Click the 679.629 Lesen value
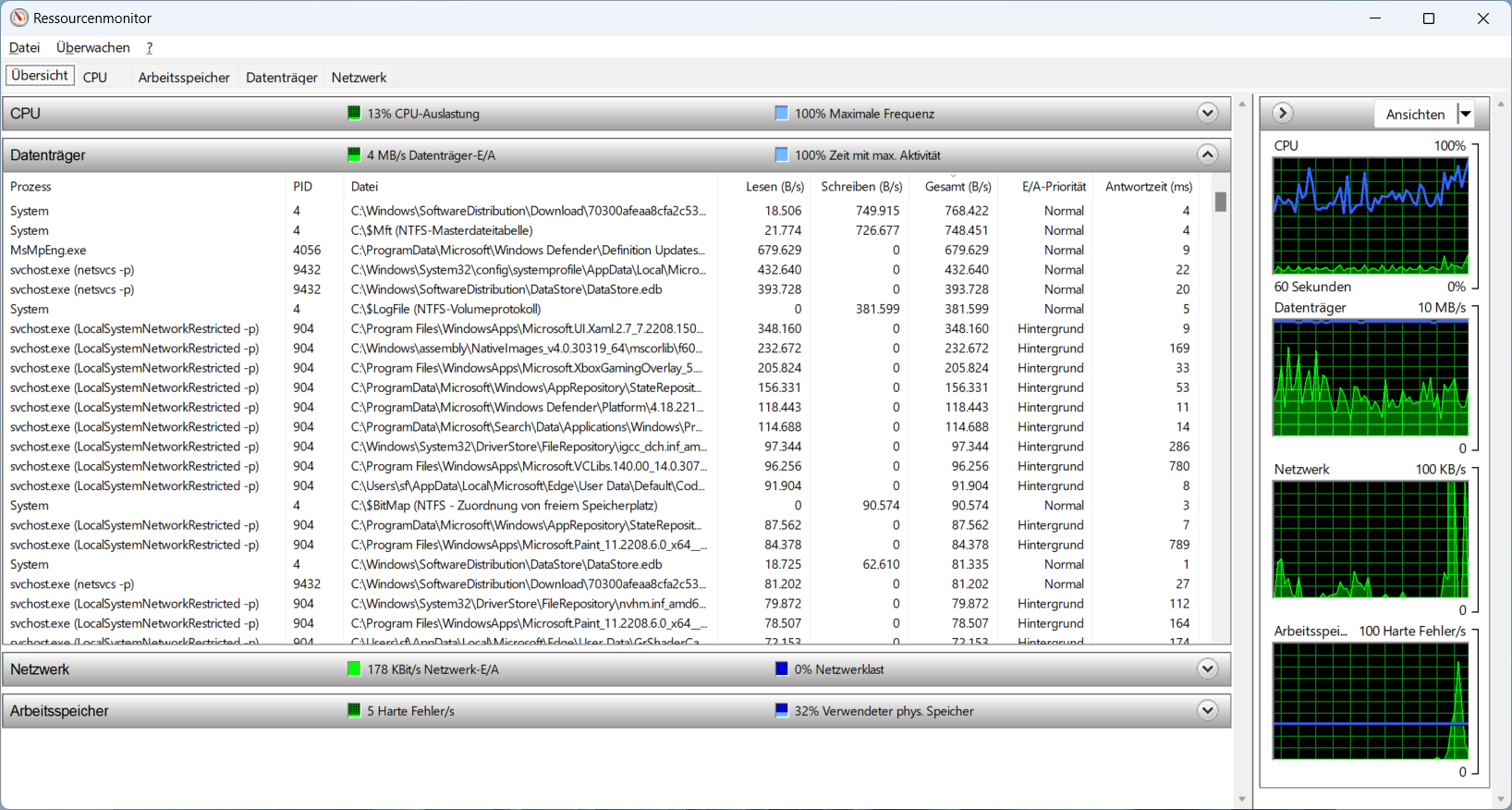The image size is (1512, 810). 779,250
